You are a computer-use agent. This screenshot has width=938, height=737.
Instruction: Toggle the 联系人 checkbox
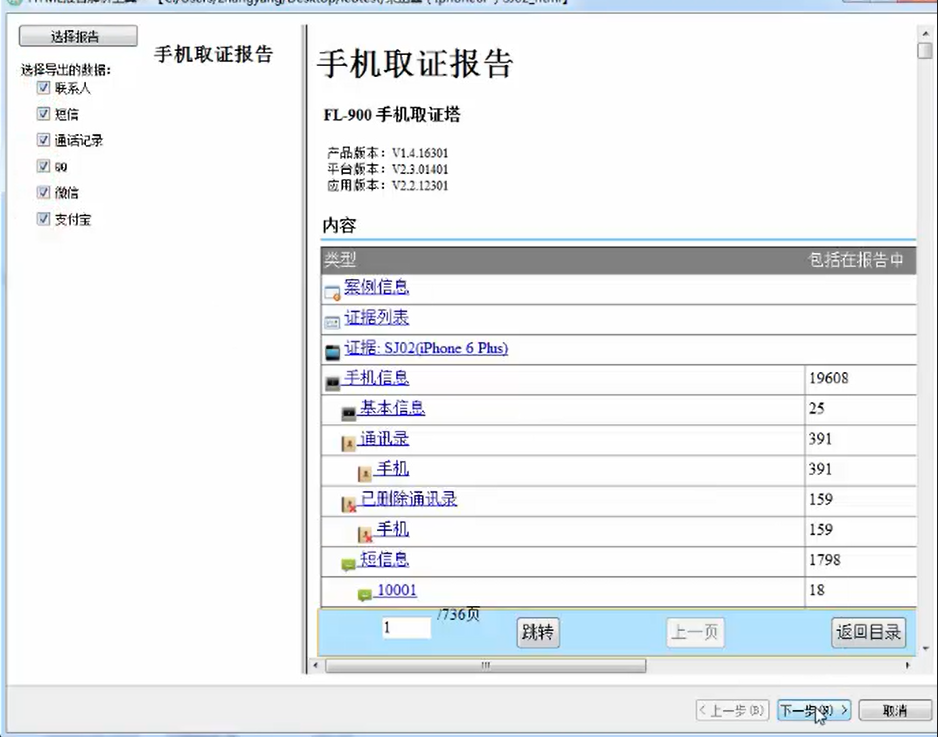43,87
